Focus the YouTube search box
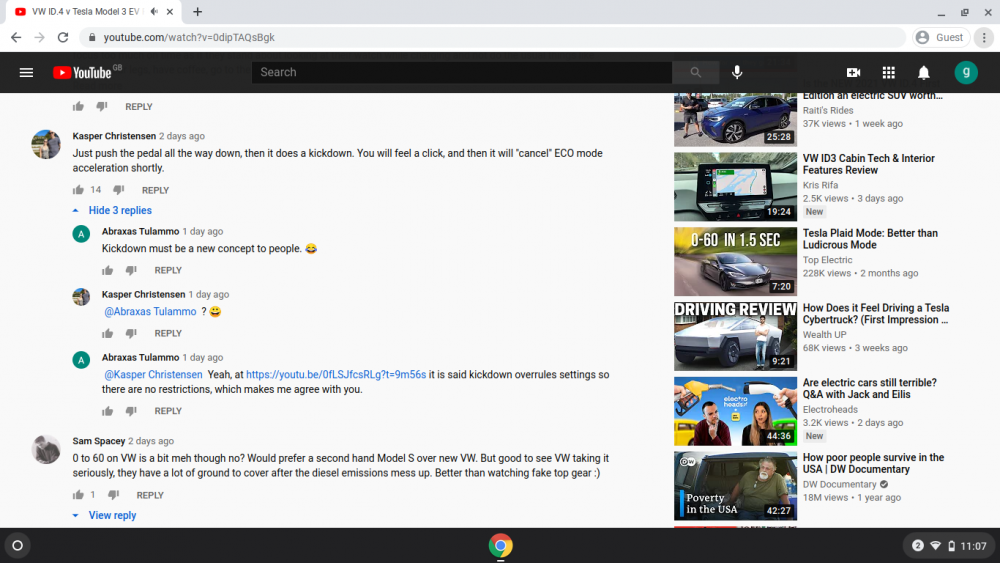This screenshot has height=563, width=1000. point(462,73)
